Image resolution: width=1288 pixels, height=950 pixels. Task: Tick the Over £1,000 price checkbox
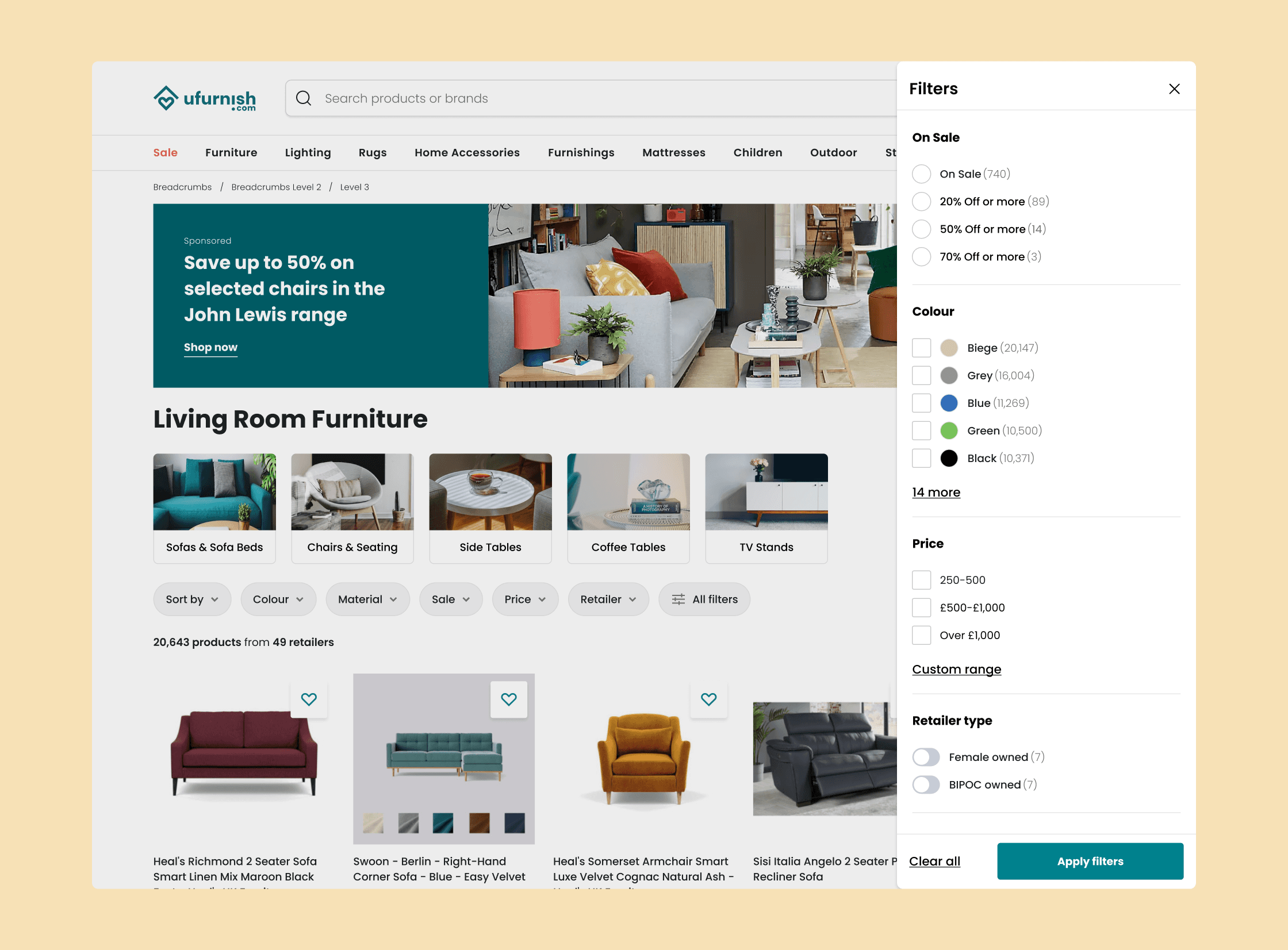921,636
